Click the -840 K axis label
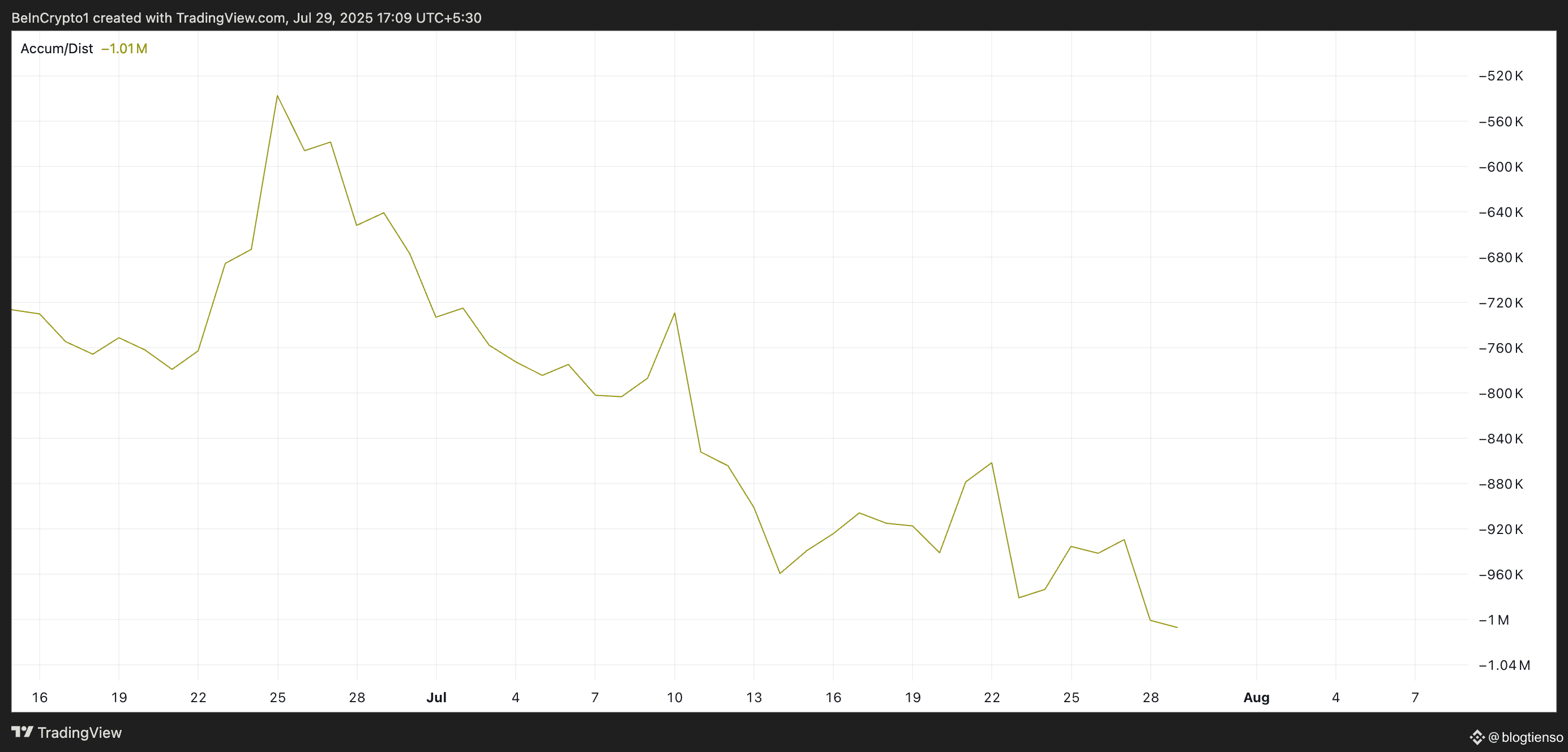 1501,439
